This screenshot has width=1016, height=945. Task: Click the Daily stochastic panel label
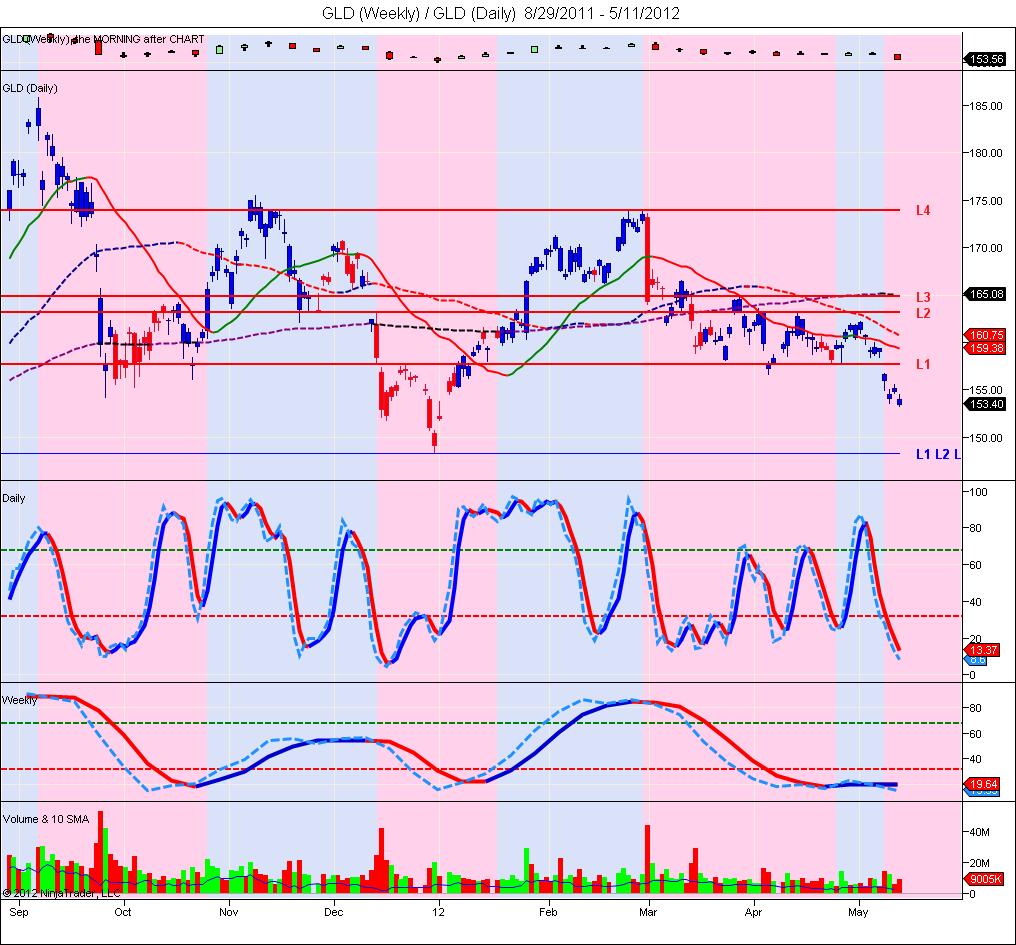click(14, 498)
